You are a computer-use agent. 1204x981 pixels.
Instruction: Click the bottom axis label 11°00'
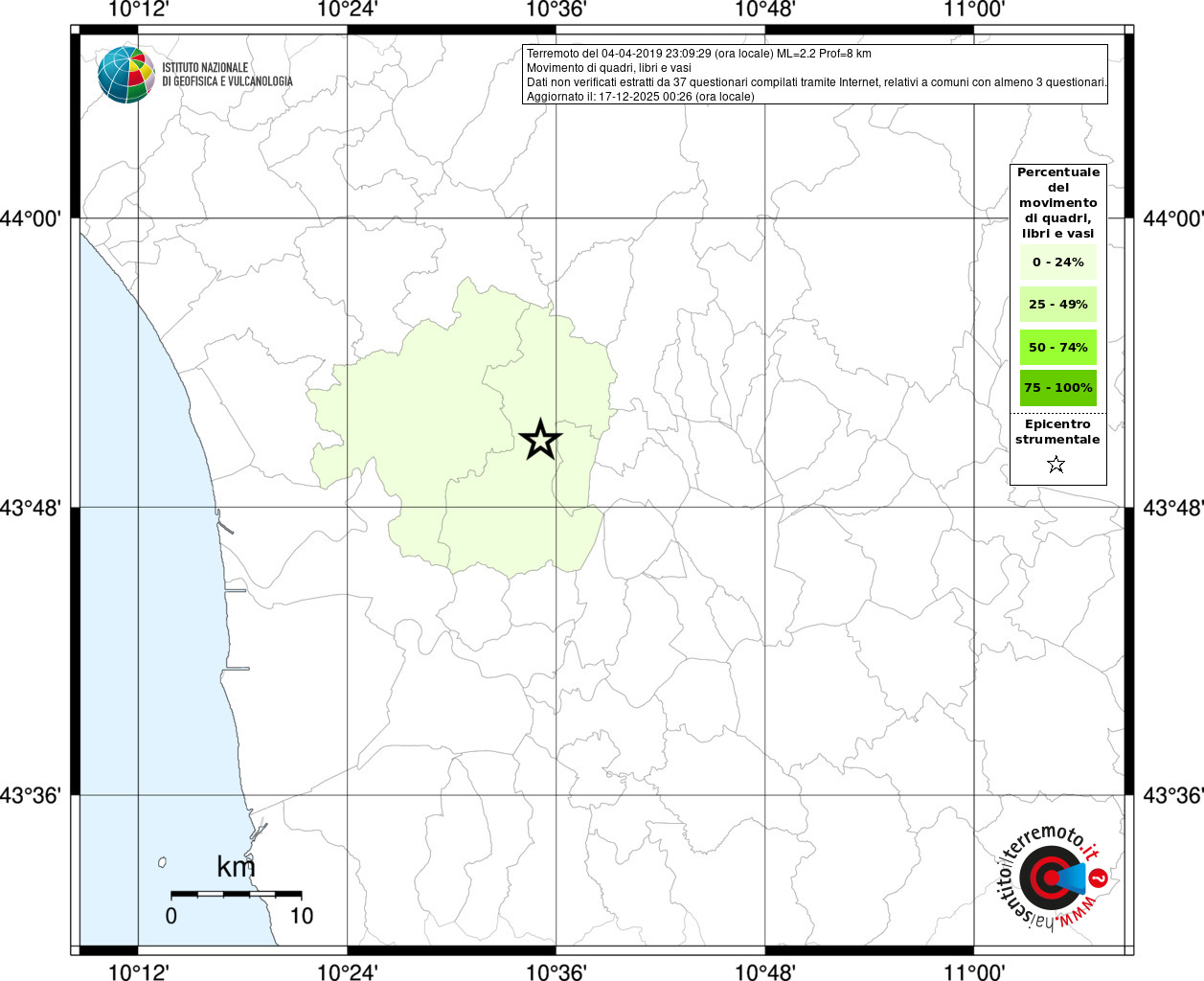pyautogui.click(x=974, y=972)
